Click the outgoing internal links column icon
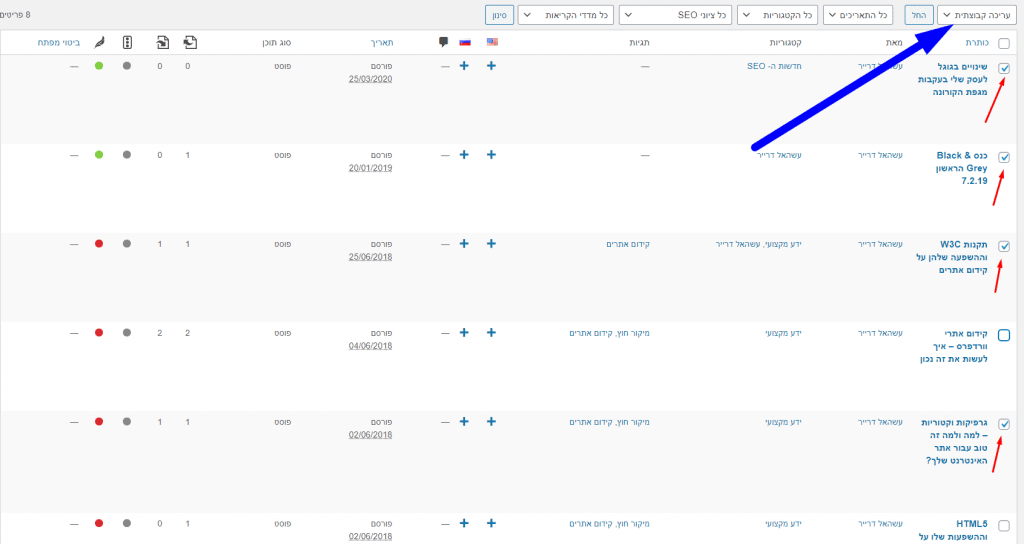The height and width of the screenshot is (544, 1024). pyautogui.click(x=190, y=42)
